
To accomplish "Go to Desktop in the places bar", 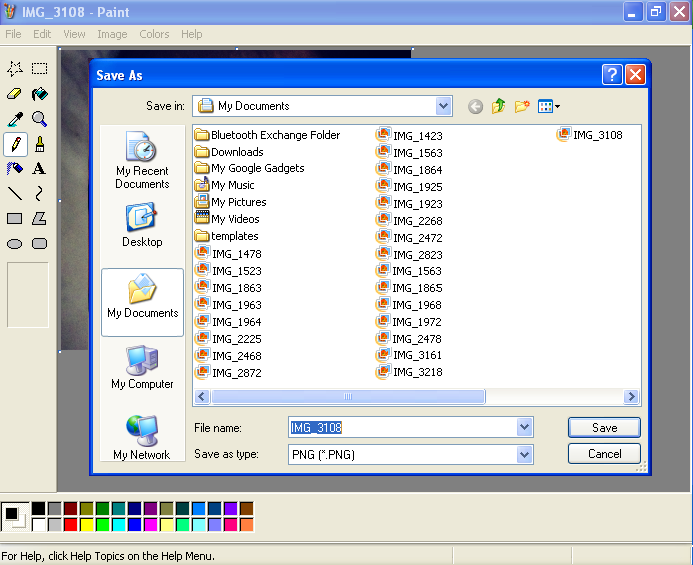I will click(x=142, y=225).
